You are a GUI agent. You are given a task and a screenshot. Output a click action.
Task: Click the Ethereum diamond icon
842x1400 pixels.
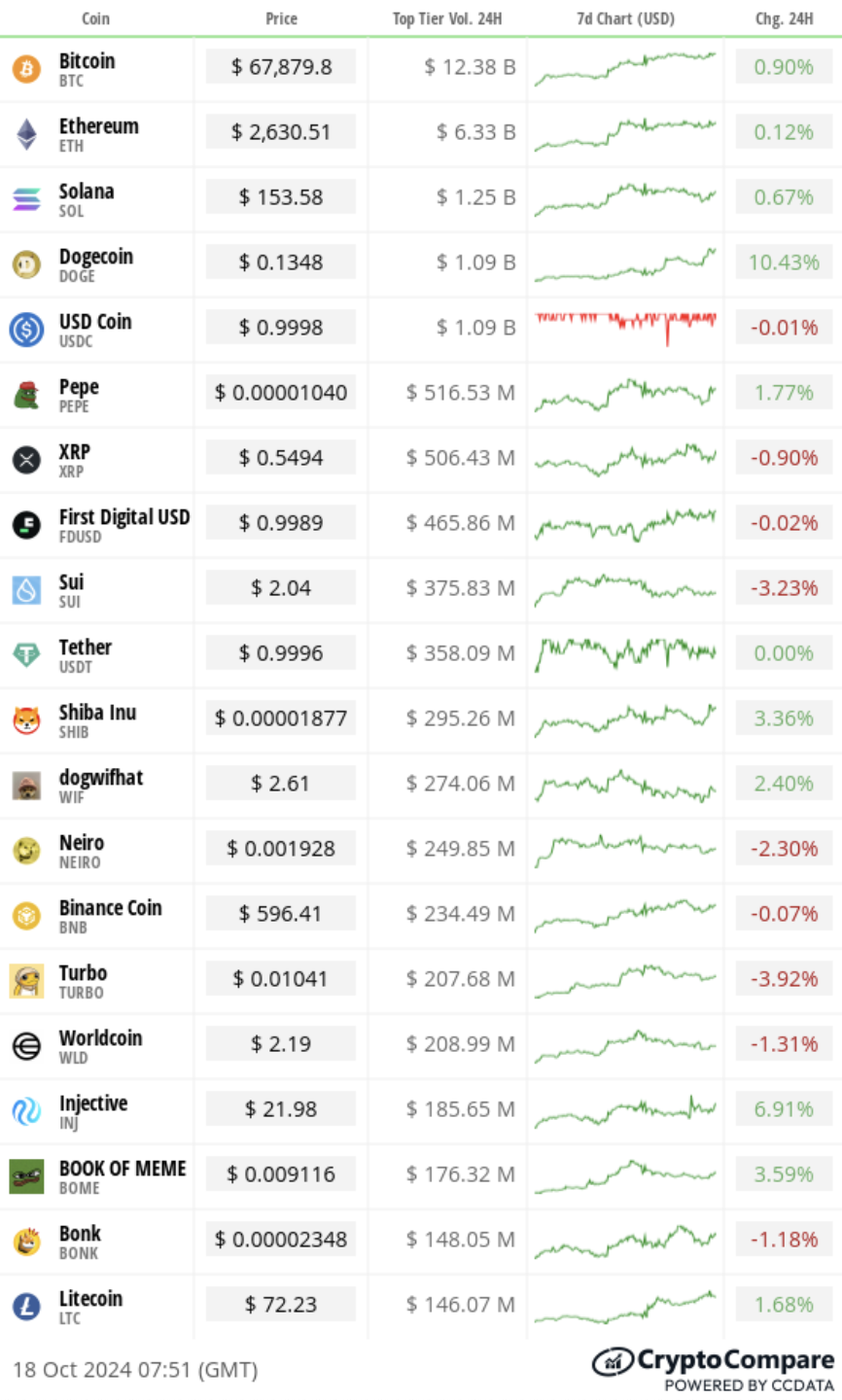26,134
